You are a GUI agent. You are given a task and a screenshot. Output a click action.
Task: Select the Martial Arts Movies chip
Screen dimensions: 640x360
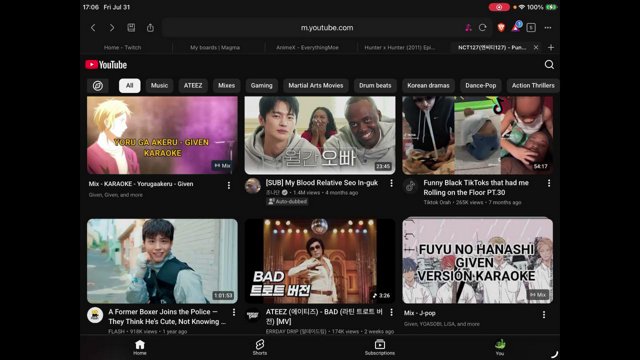click(x=316, y=86)
